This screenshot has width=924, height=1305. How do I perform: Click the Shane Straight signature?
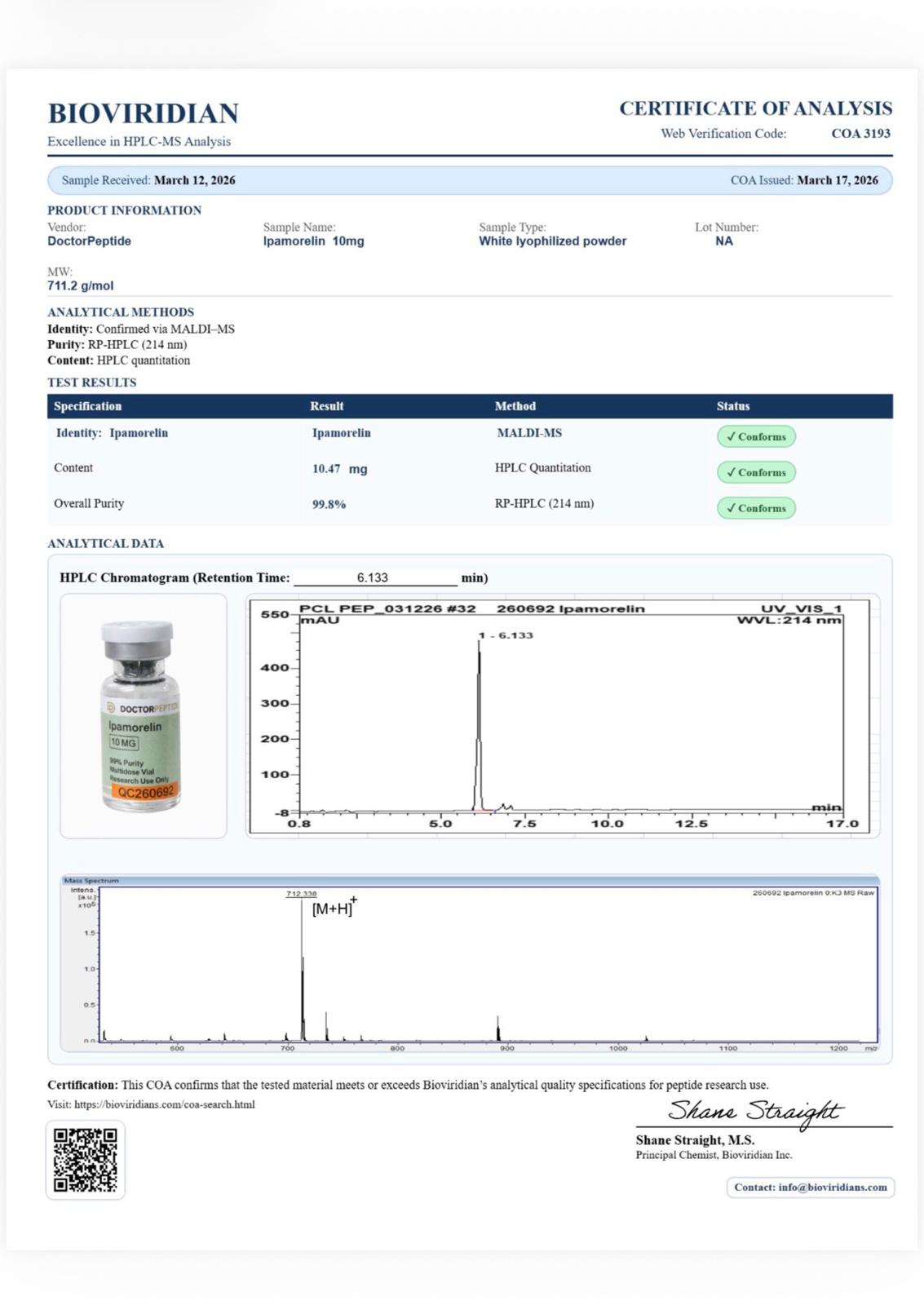(x=754, y=1111)
